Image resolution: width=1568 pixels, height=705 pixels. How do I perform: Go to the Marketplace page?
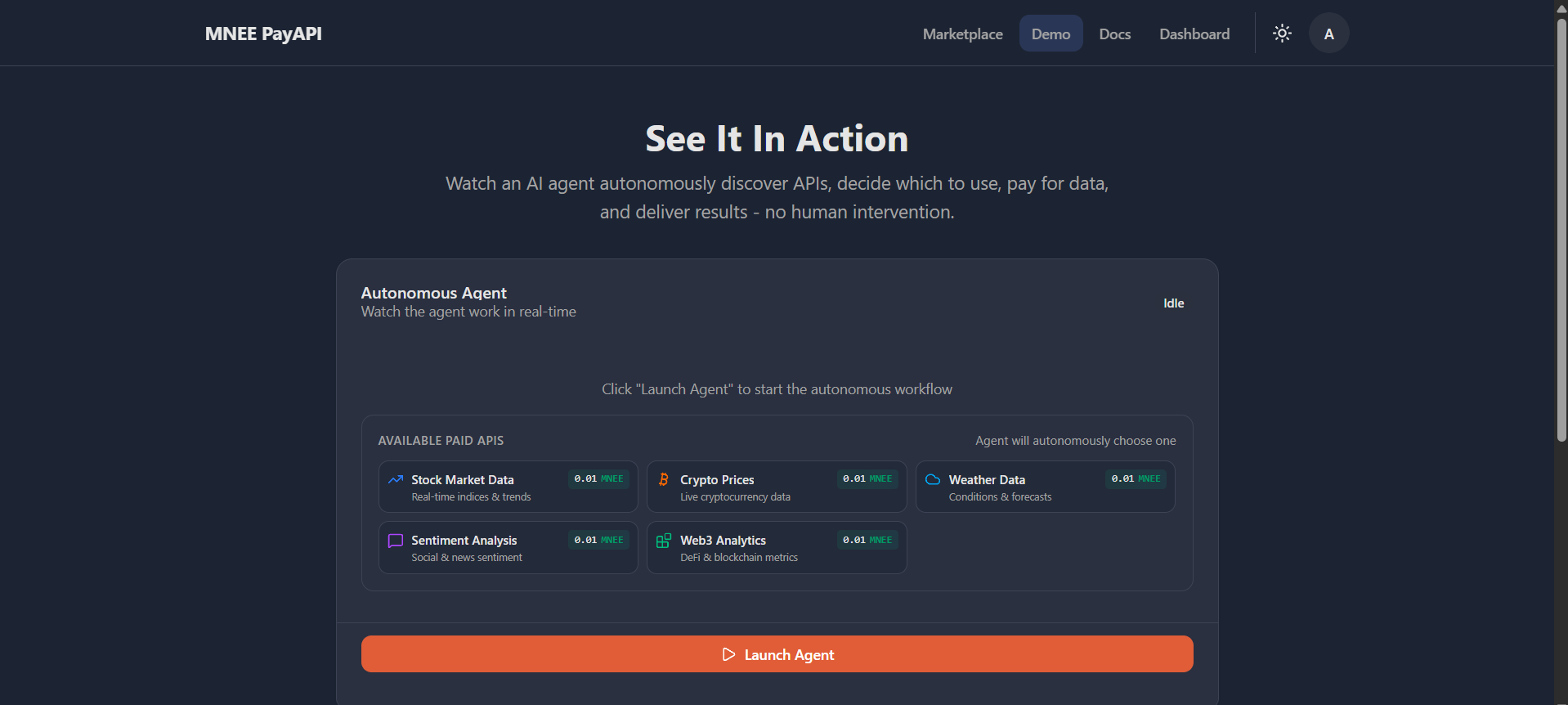click(x=962, y=34)
